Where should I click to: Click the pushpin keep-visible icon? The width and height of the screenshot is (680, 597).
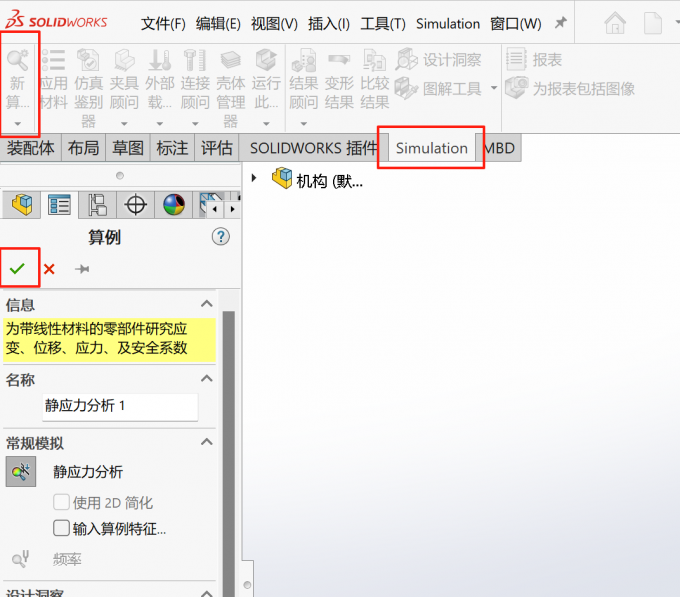[x=82, y=269]
